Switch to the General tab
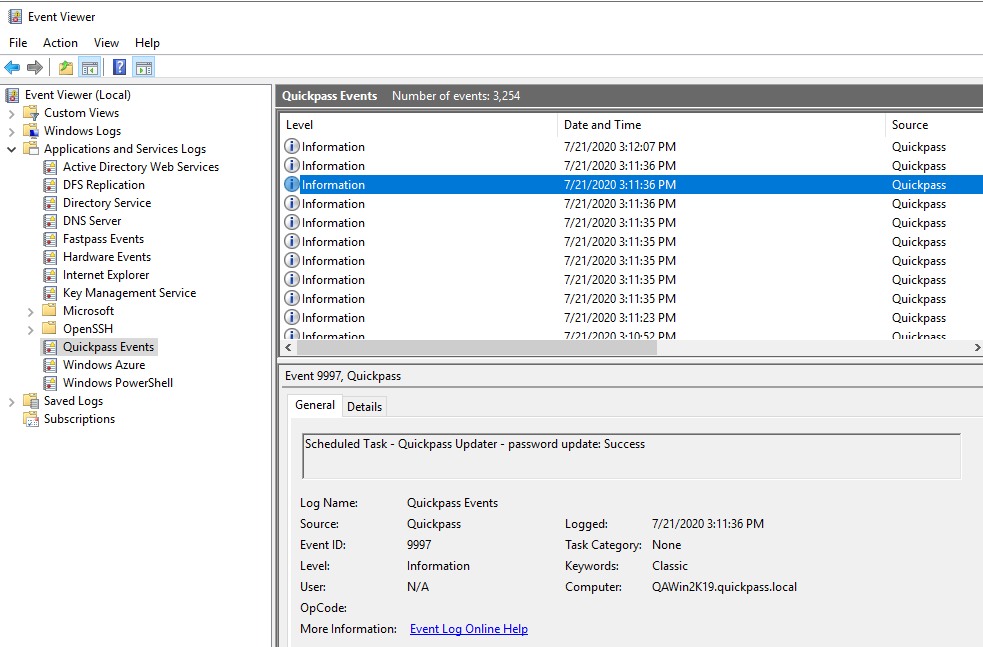 pos(315,405)
